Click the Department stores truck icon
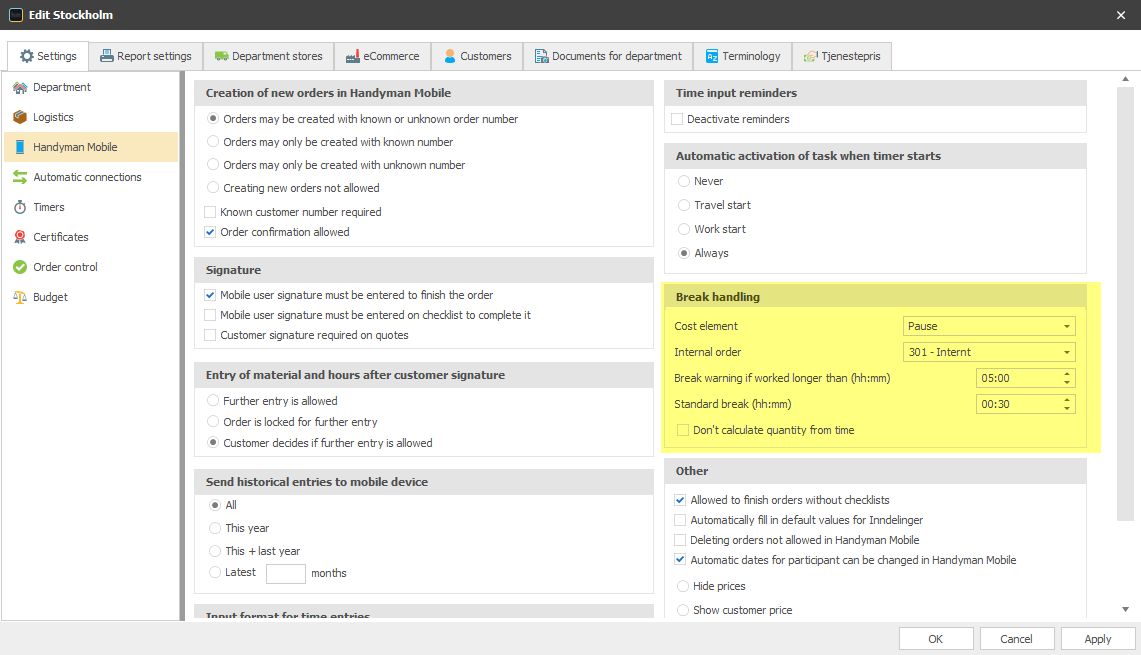Viewport: 1141px width, 655px height. coord(221,56)
